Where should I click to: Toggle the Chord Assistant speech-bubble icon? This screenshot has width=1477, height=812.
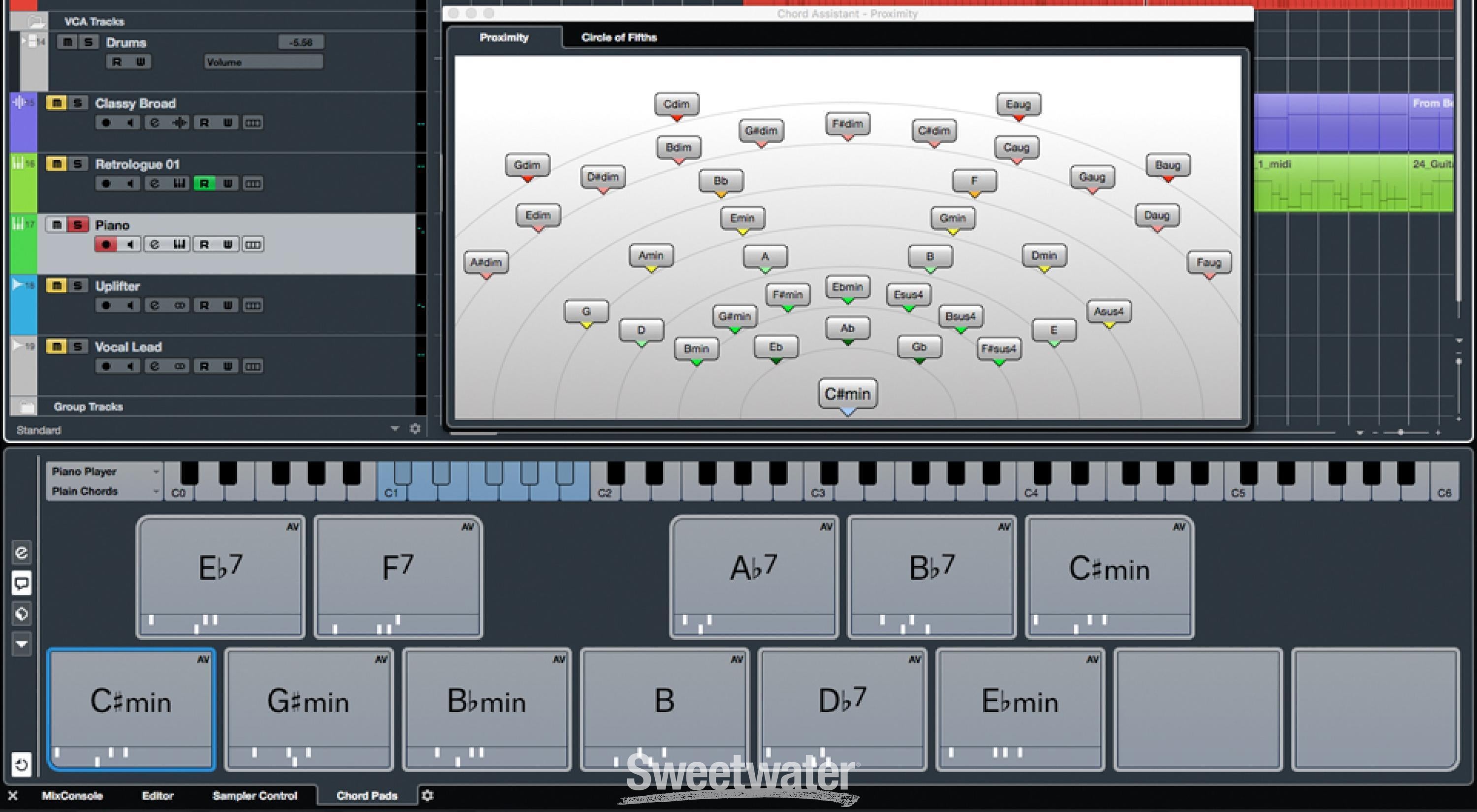point(21,583)
